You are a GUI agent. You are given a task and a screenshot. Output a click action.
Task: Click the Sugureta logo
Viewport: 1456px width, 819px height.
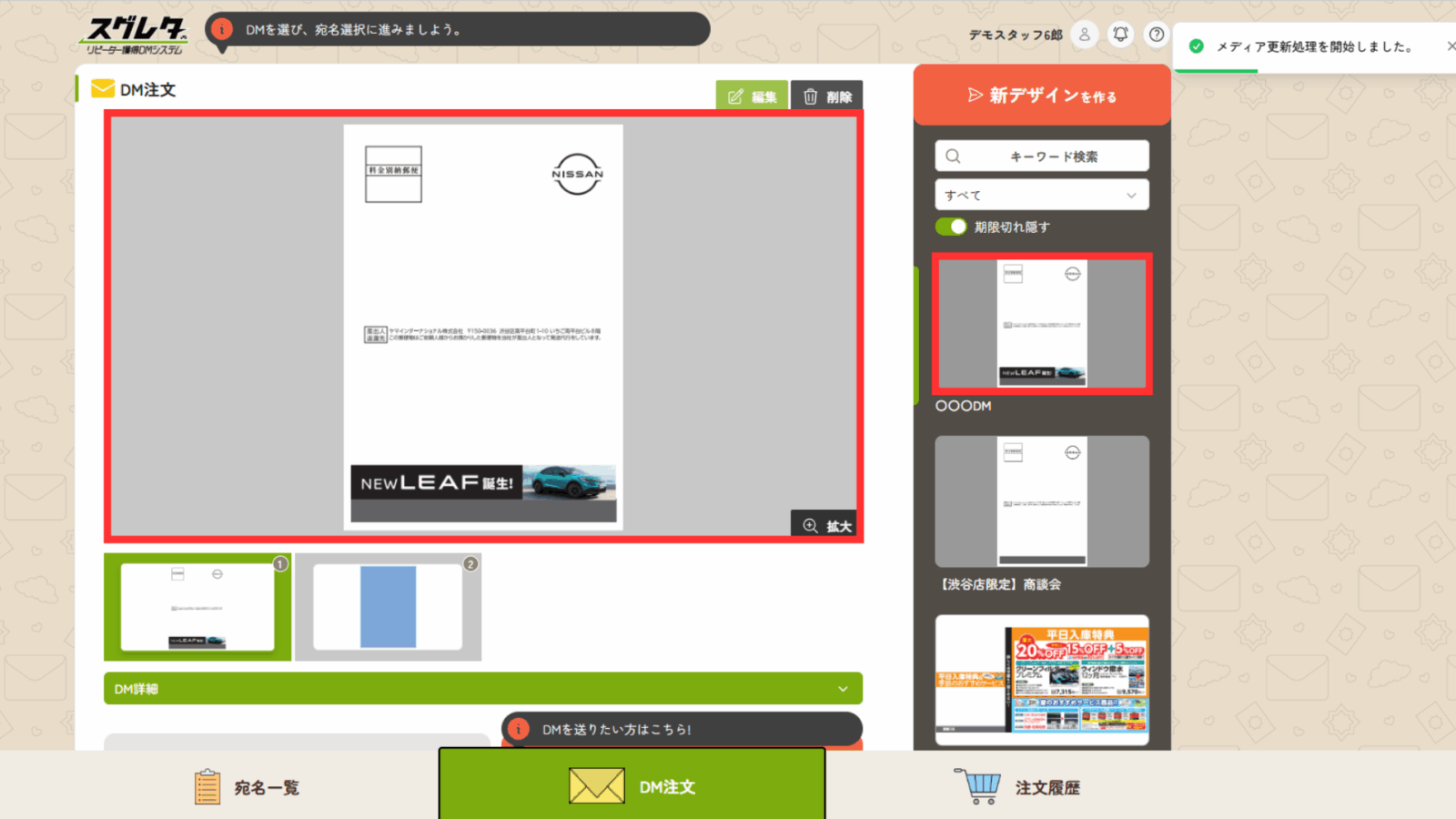pyautogui.click(x=136, y=35)
